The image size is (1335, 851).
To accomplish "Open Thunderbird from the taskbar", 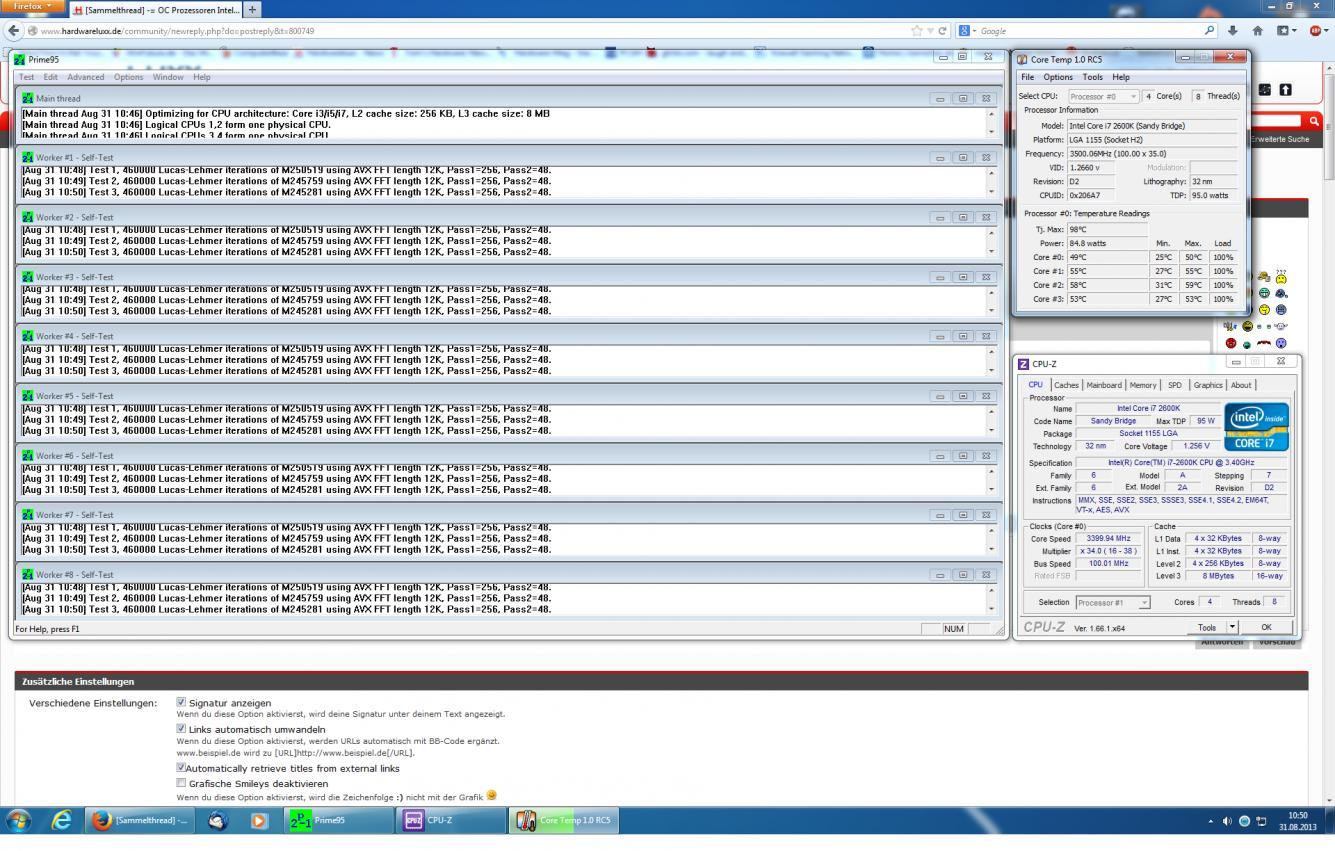I will (218, 821).
